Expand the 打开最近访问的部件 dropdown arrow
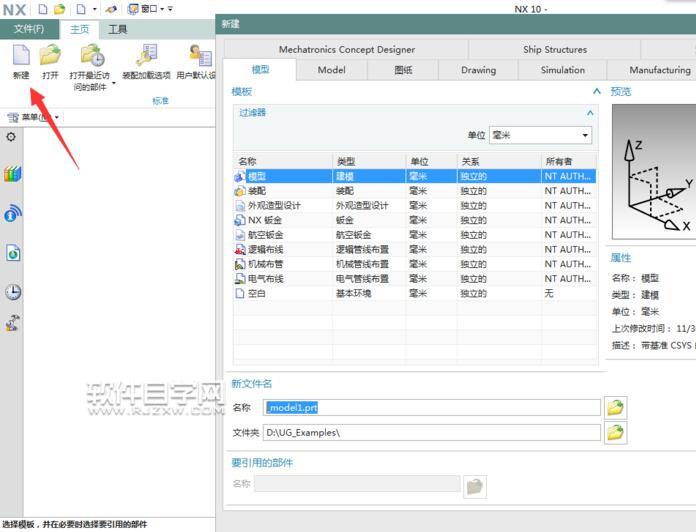The width and height of the screenshot is (696, 532). click(x=113, y=84)
